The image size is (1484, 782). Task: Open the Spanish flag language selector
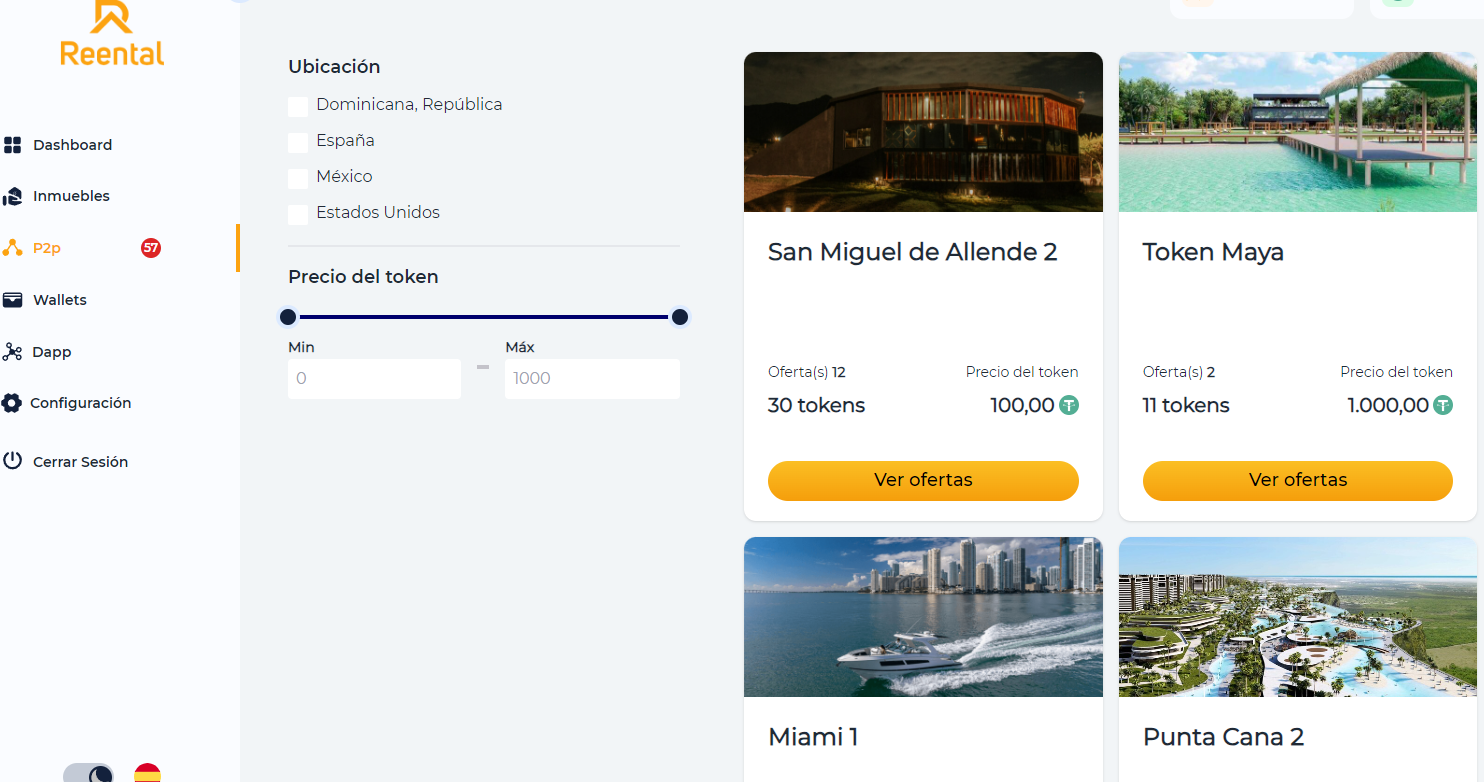(148, 774)
